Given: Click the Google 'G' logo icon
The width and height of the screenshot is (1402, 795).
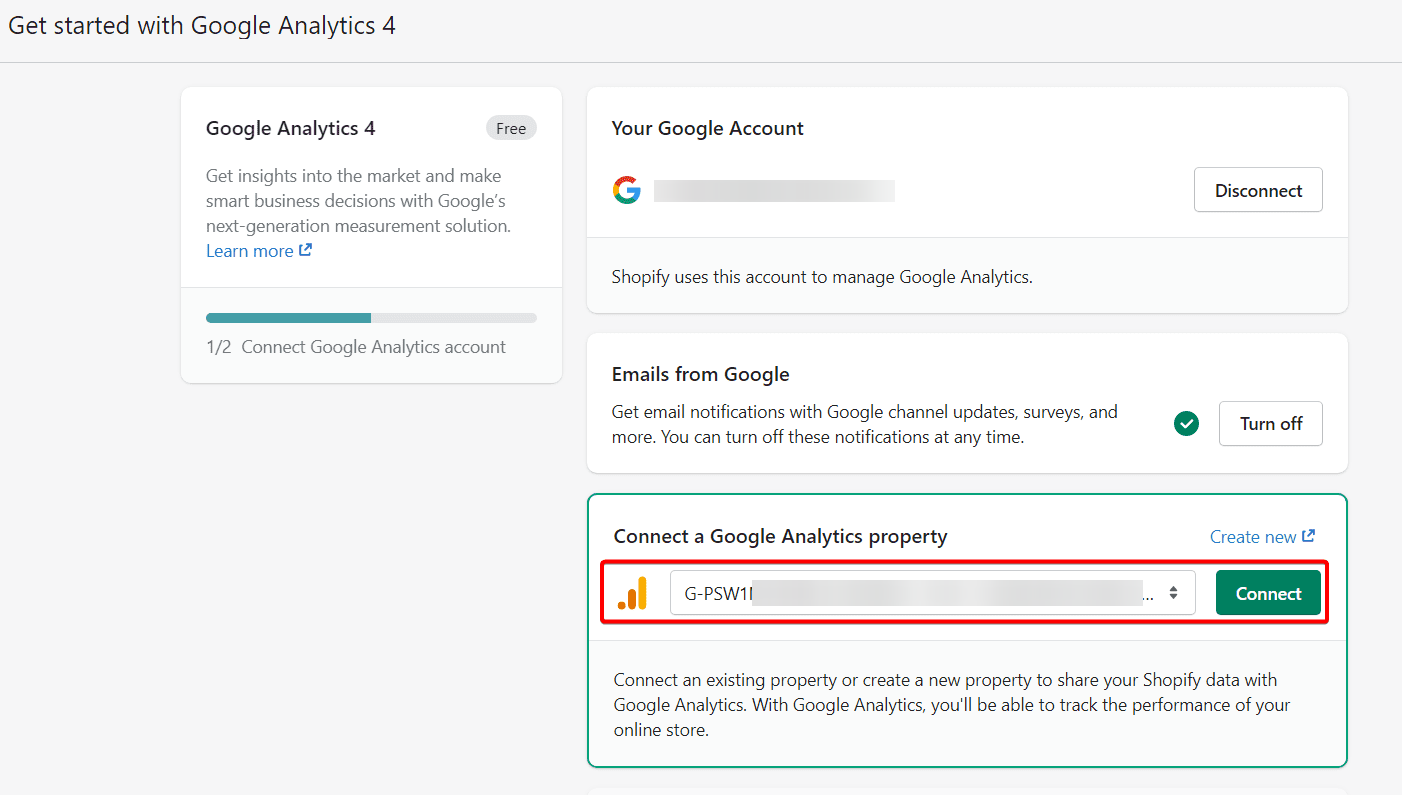Looking at the screenshot, I should 627,190.
